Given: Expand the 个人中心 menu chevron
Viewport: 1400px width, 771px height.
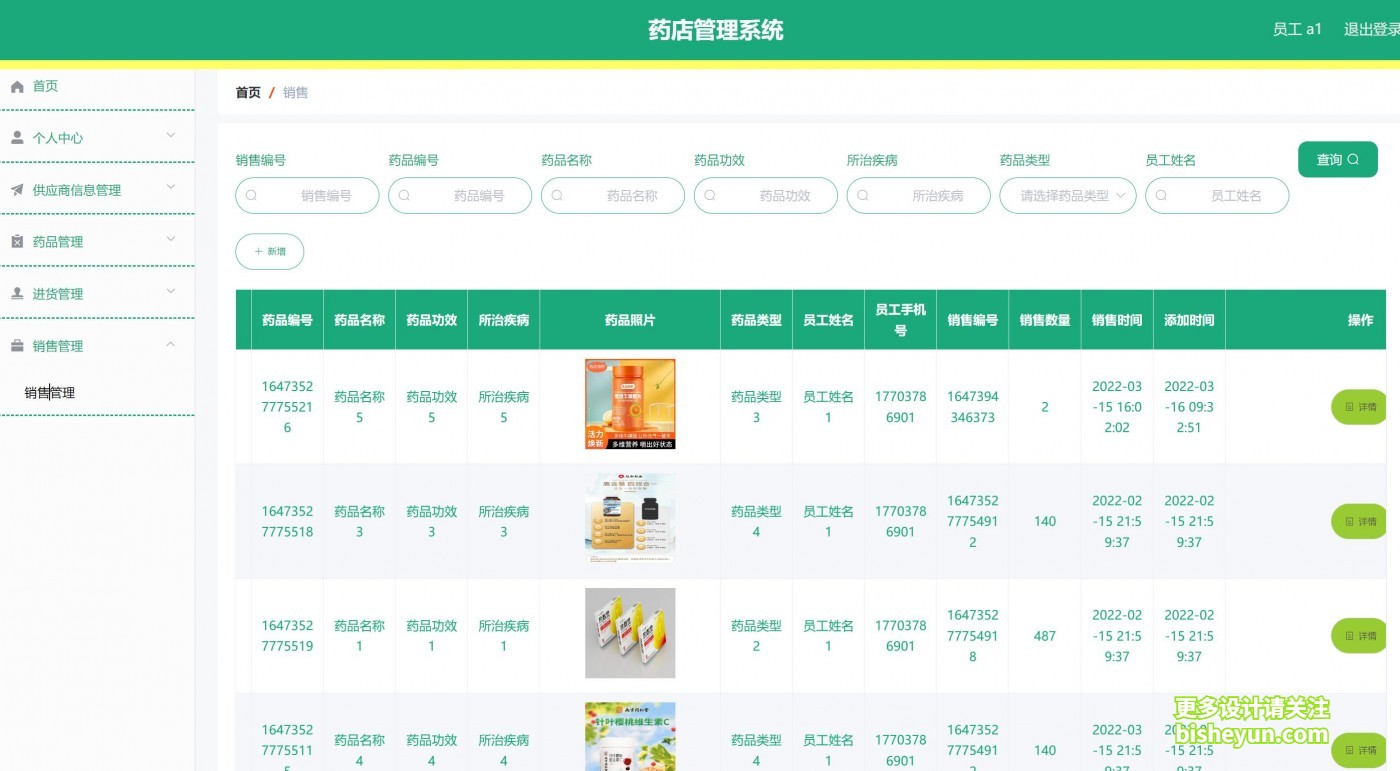Looking at the screenshot, I should 170,136.
